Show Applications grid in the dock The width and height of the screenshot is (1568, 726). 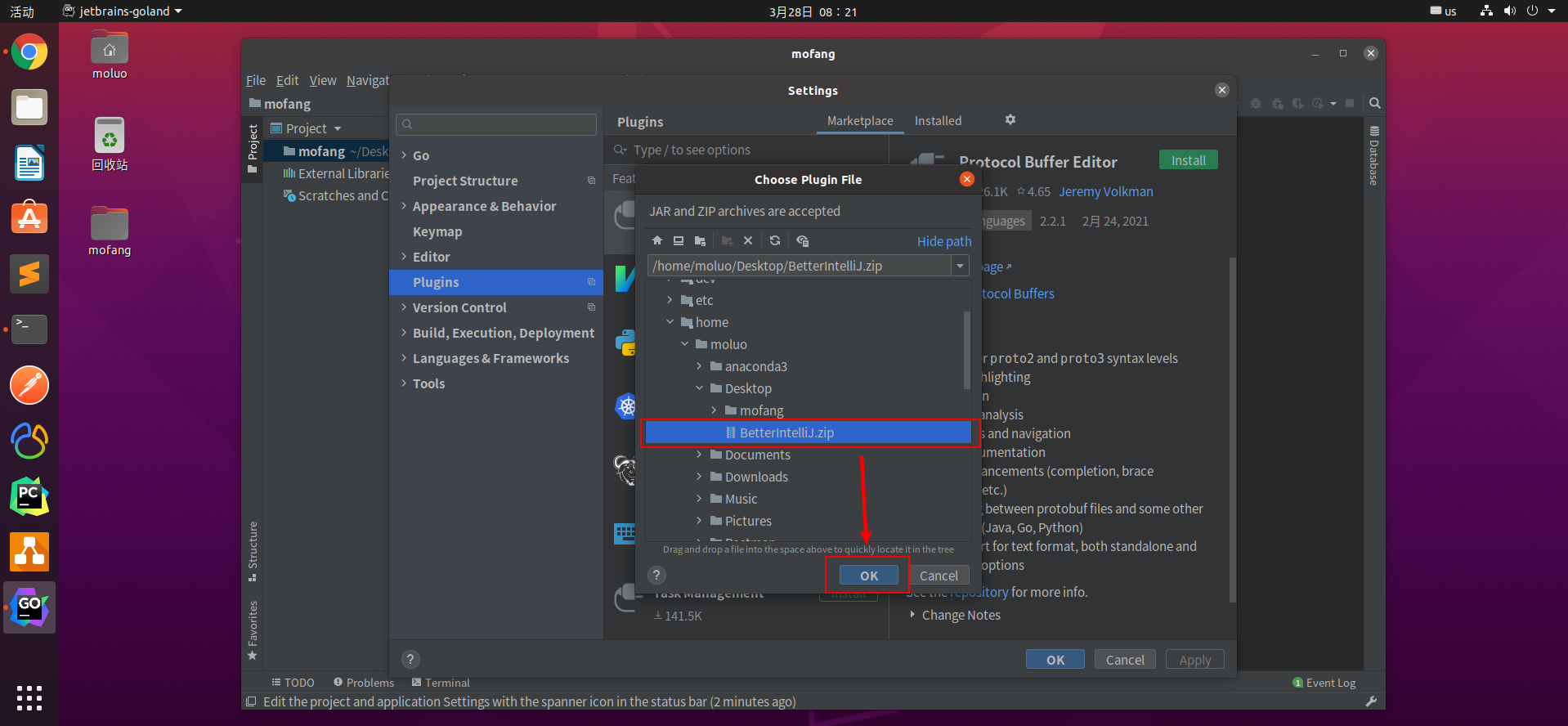[x=29, y=697]
